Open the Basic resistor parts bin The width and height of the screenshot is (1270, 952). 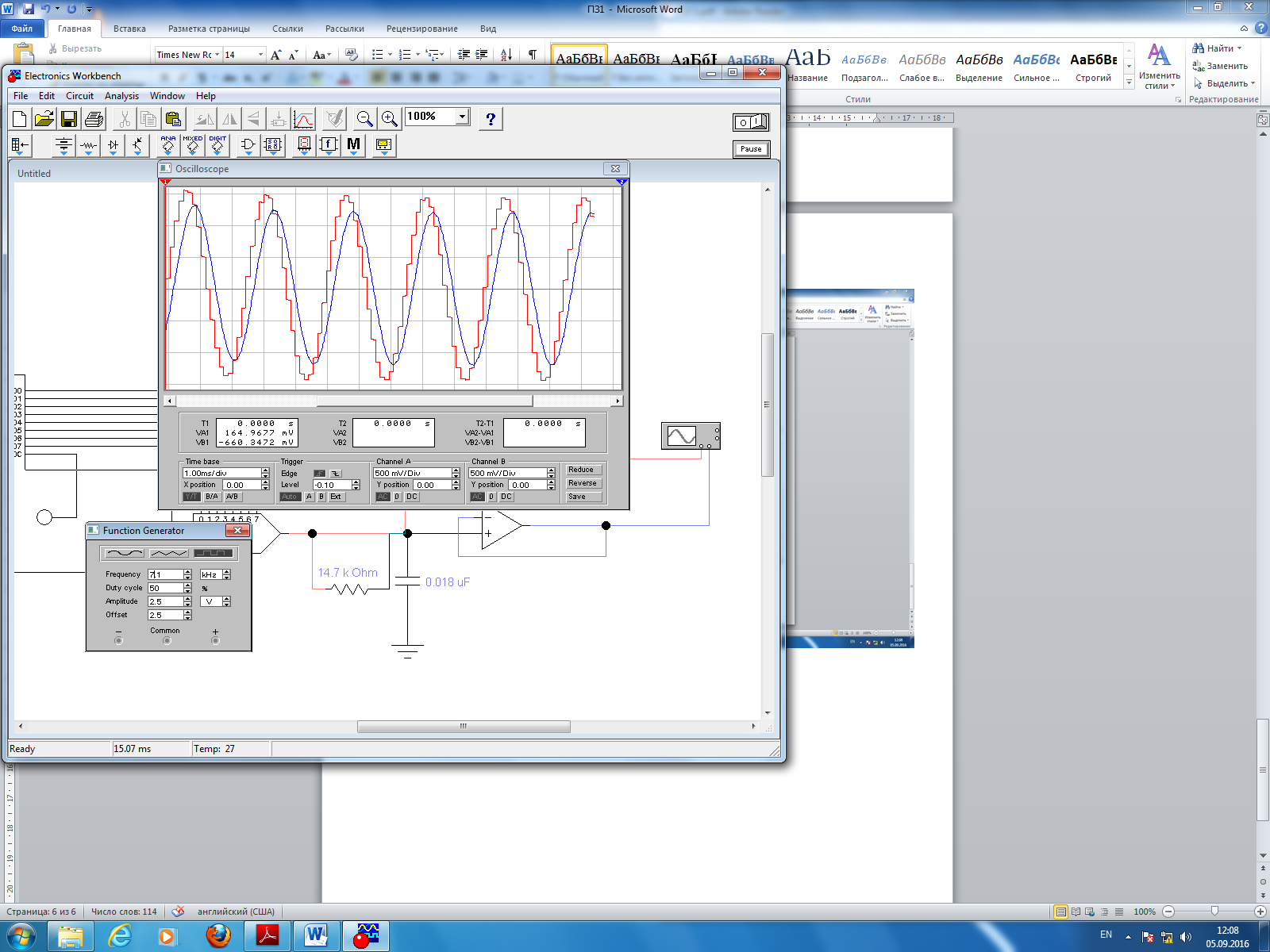pyautogui.click(x=88, y=145)
